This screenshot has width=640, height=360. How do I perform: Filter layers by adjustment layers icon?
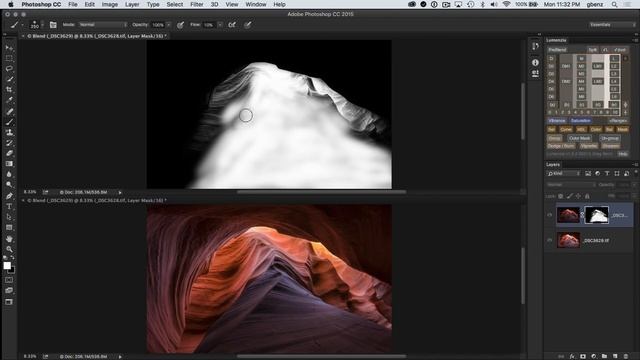(x=598, y=173)
